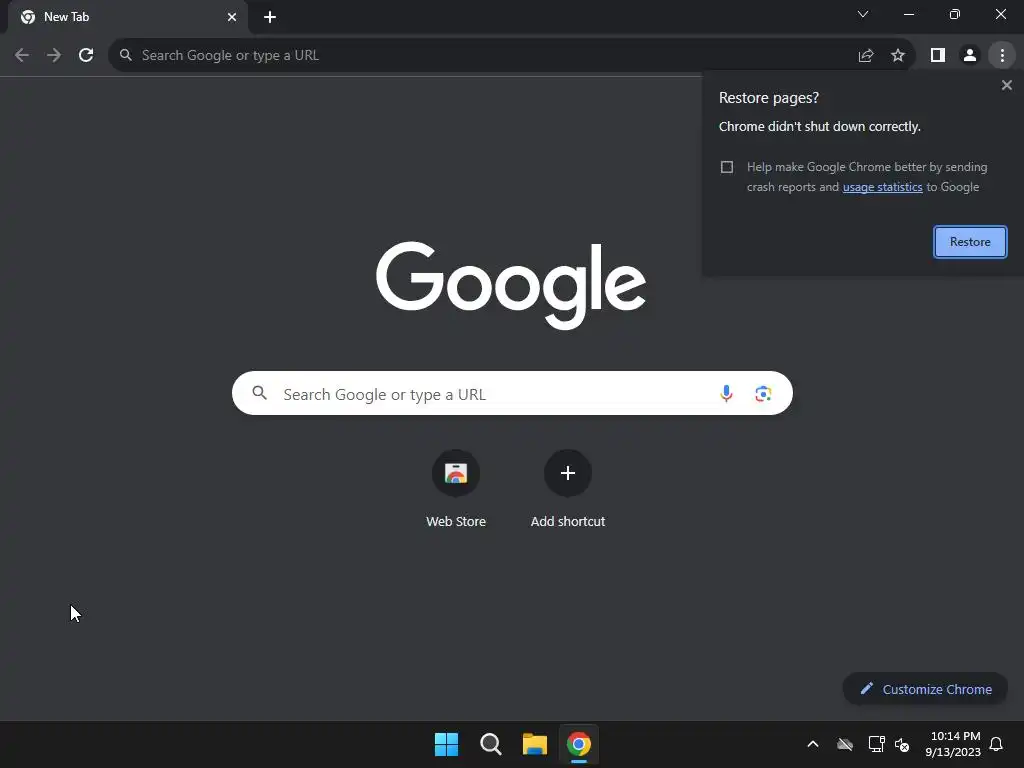Open the Web Store shortcut
The width and height of the screenshot is (1024, 768).
pos(456,490)
